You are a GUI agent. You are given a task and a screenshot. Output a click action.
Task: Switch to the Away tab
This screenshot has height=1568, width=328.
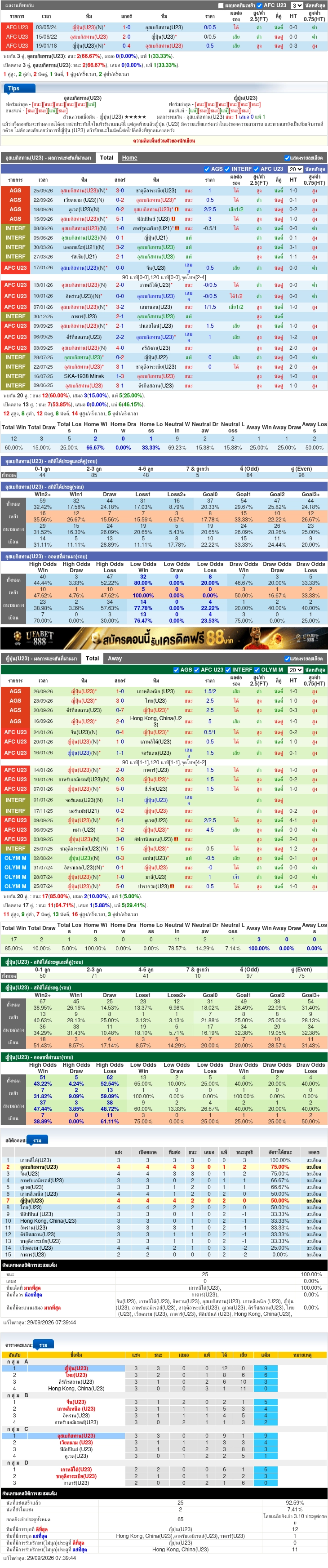coord(115,659)
